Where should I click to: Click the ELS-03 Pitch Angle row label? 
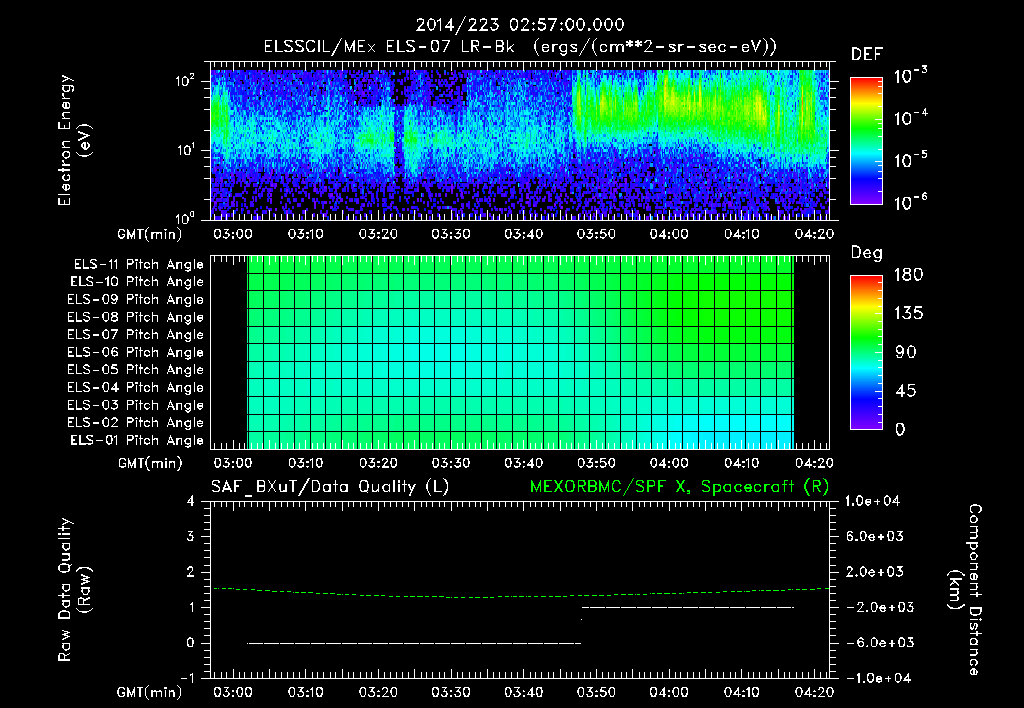[x=135, y=405]
